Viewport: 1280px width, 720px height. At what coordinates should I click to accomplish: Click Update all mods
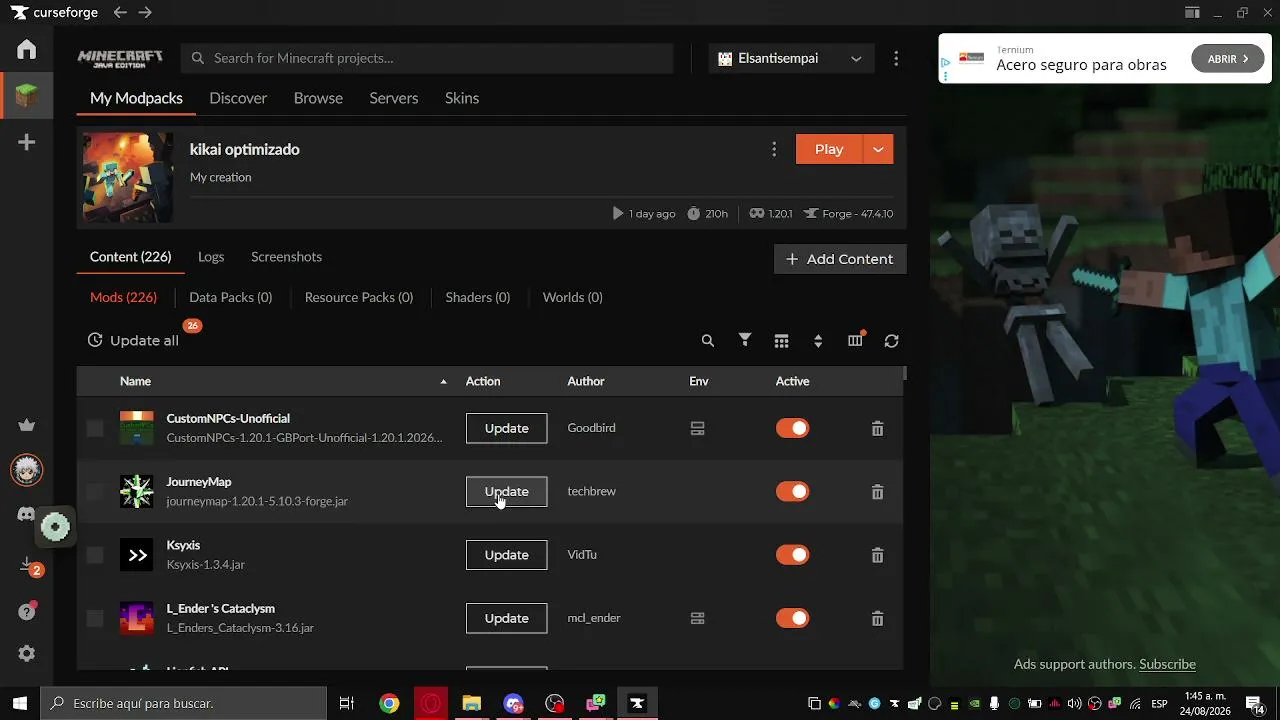pyautogui.click(x=134, y=341)
